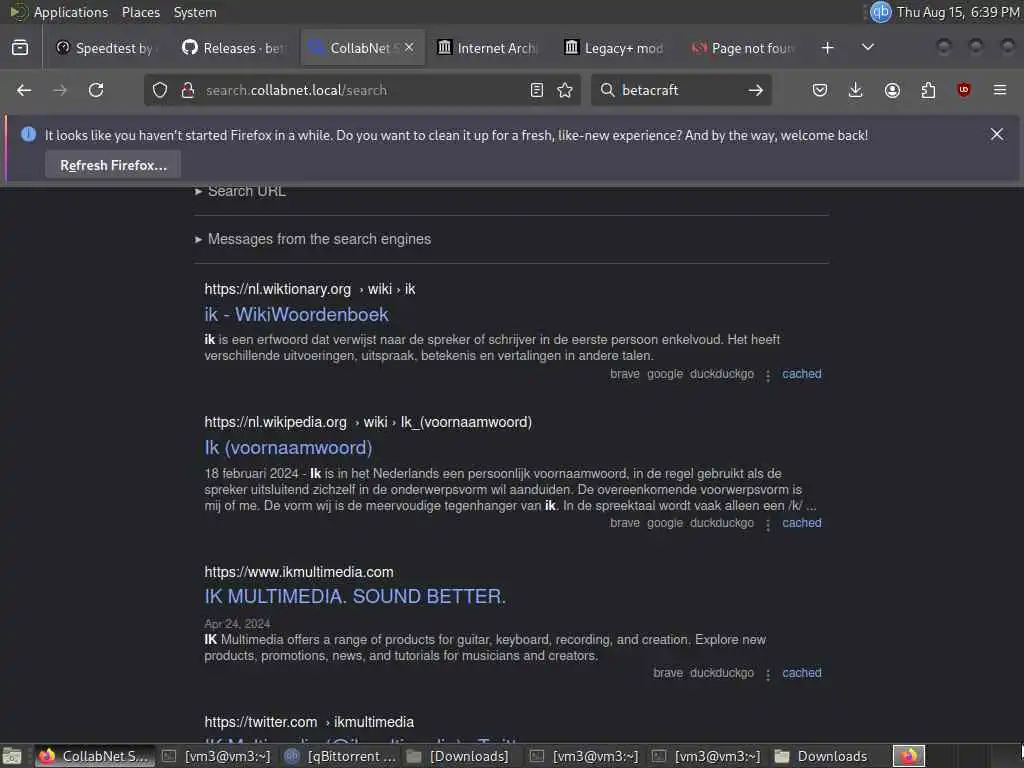The height and width of the screenshot is (768, 1024).
Task: Open cached version of wiktionary result
Action: point(802,374)
